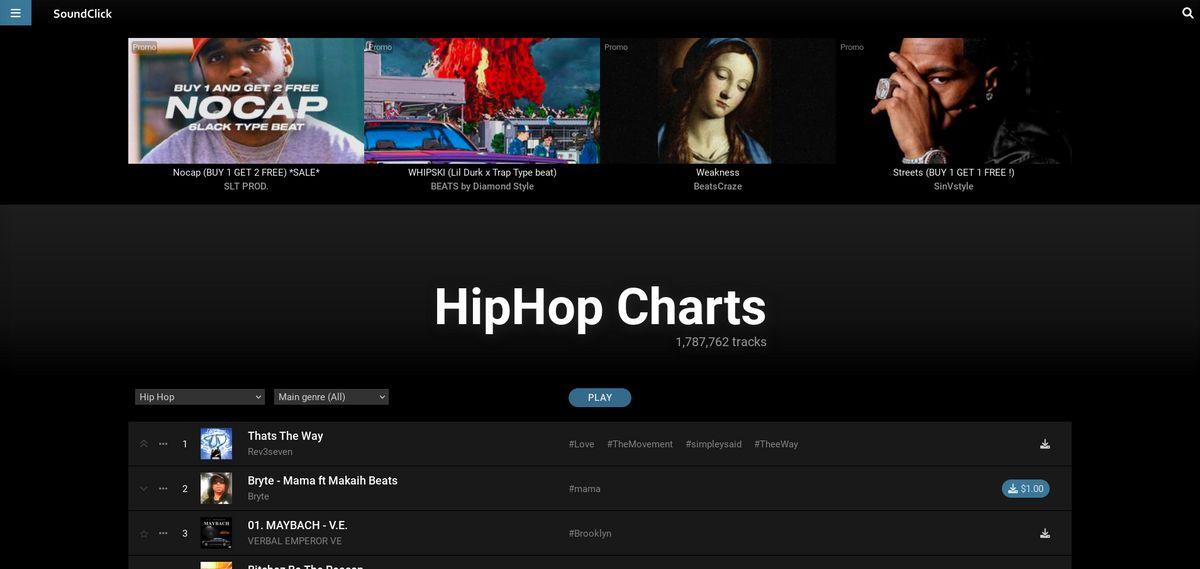Image resolution: width=1200 pixels, height=569 pixels.
Task: Click the search magnifier icon
Action: point(1188,13)
